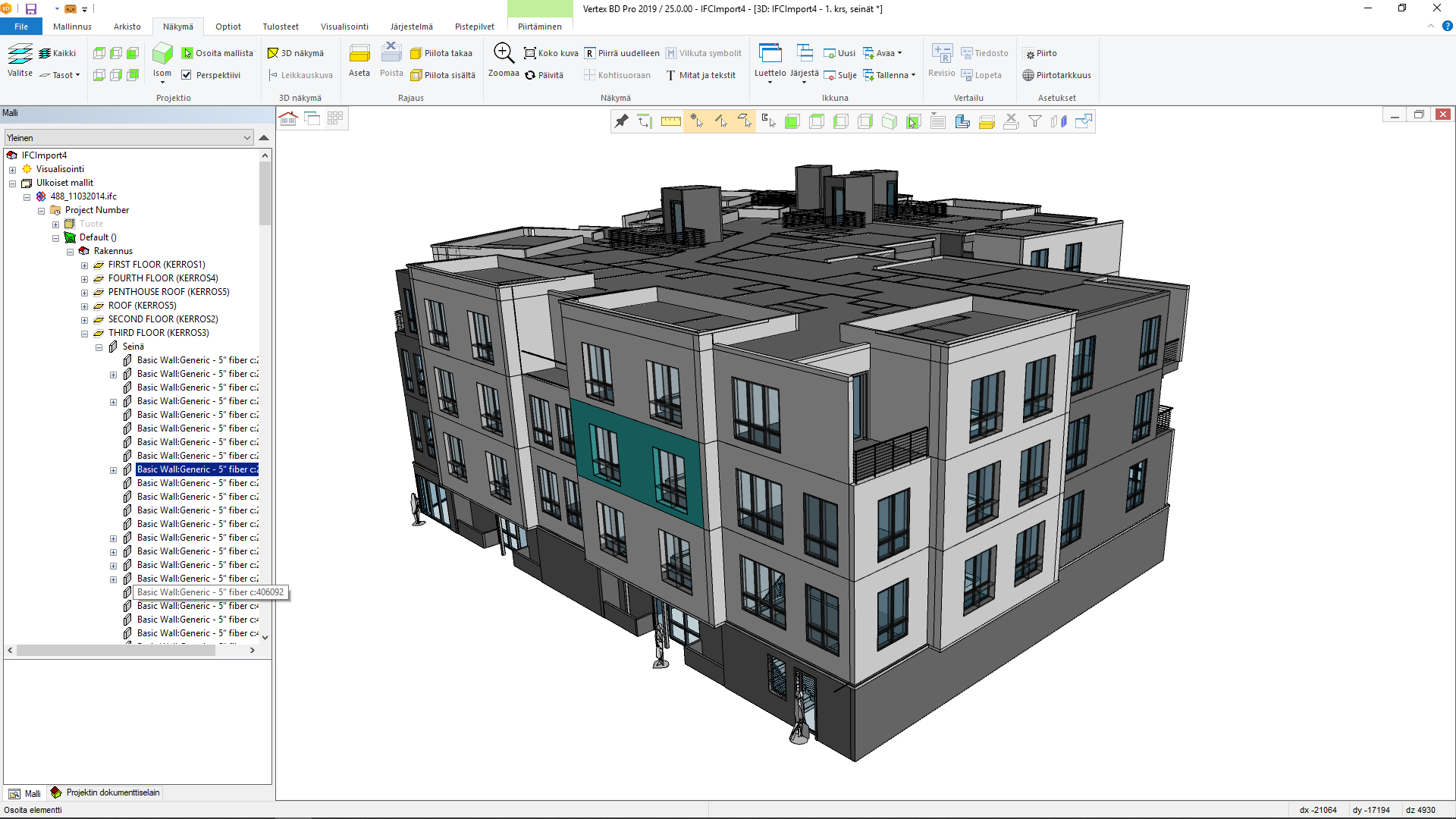1456x819 pixels.
Task: Select the front projection cube icon
Action: [133, 53]
